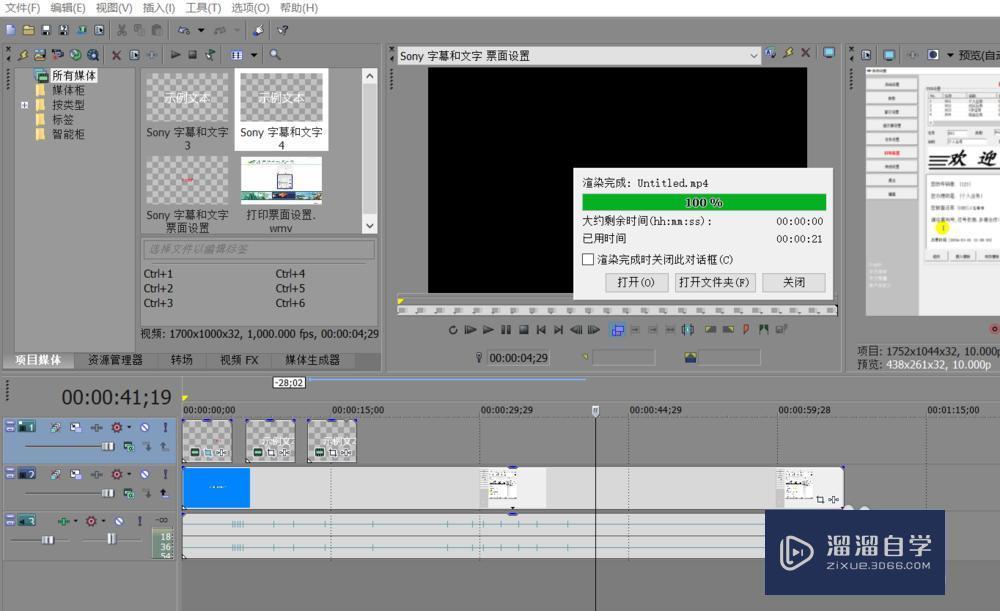Click Play in the trimmer transport controls
The image size is (1000, 611).
[x=488, y=330]
